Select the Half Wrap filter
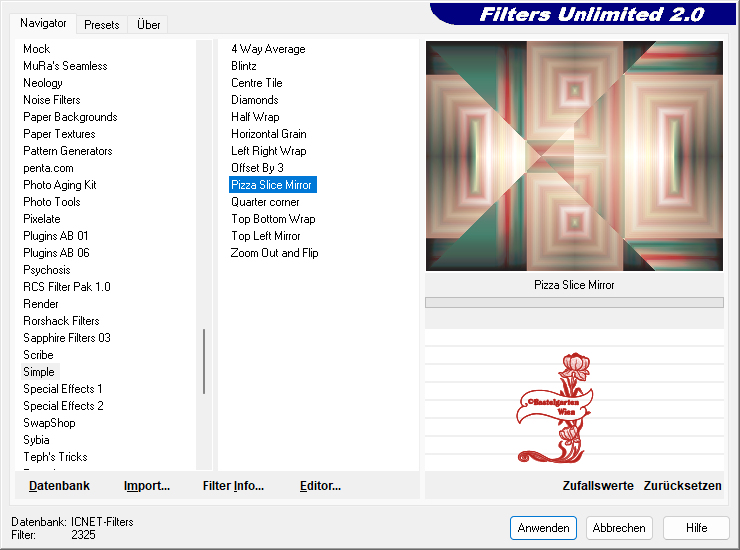 click(x=255, y=117)
